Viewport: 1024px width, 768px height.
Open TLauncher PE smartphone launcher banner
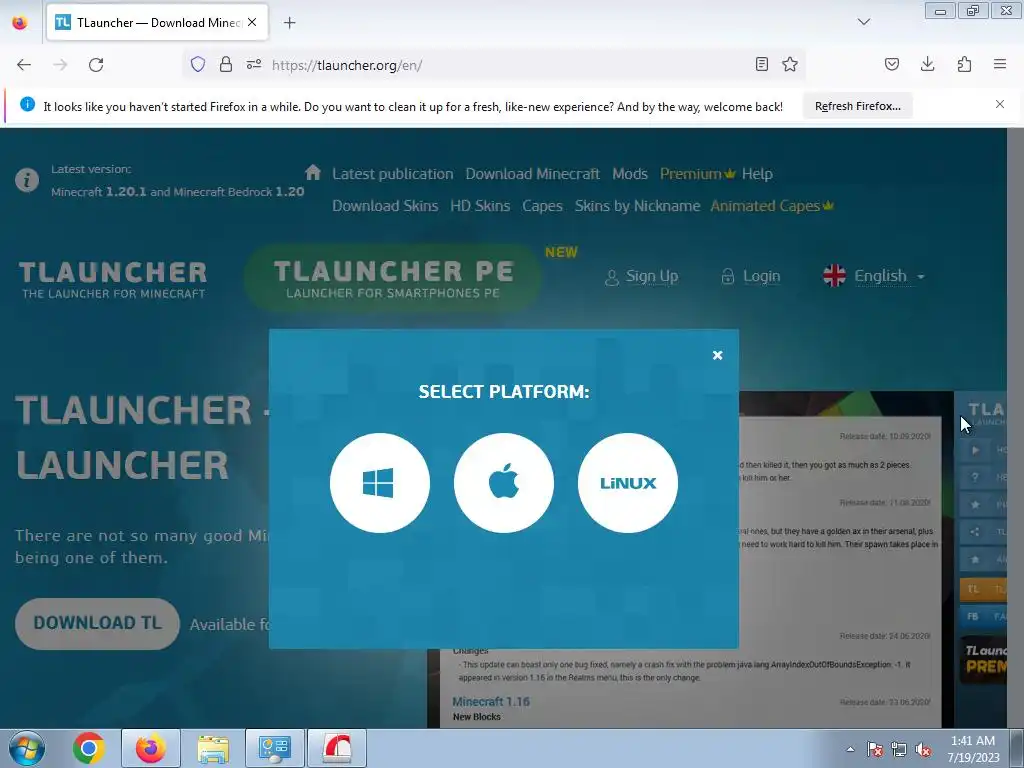click(393, 278)
